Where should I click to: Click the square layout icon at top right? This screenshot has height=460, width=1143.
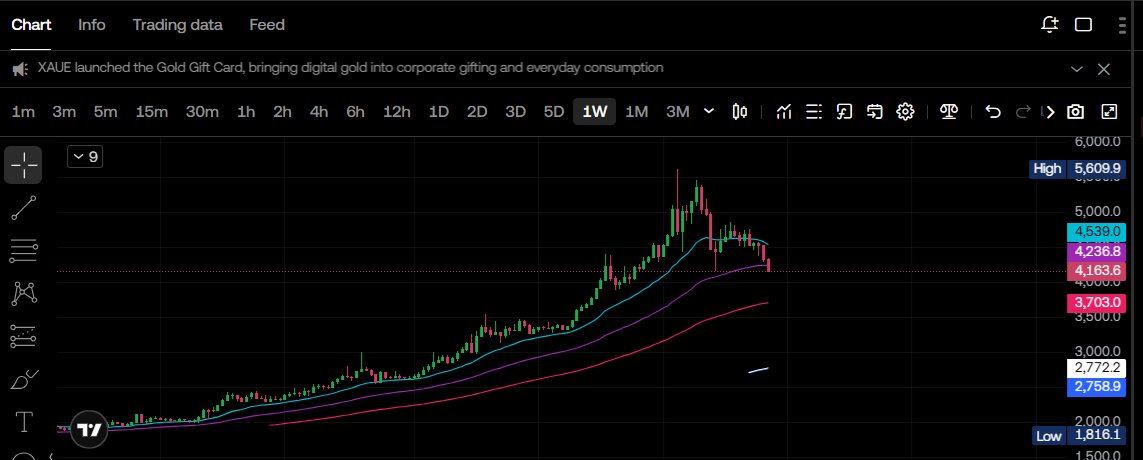1083,25
